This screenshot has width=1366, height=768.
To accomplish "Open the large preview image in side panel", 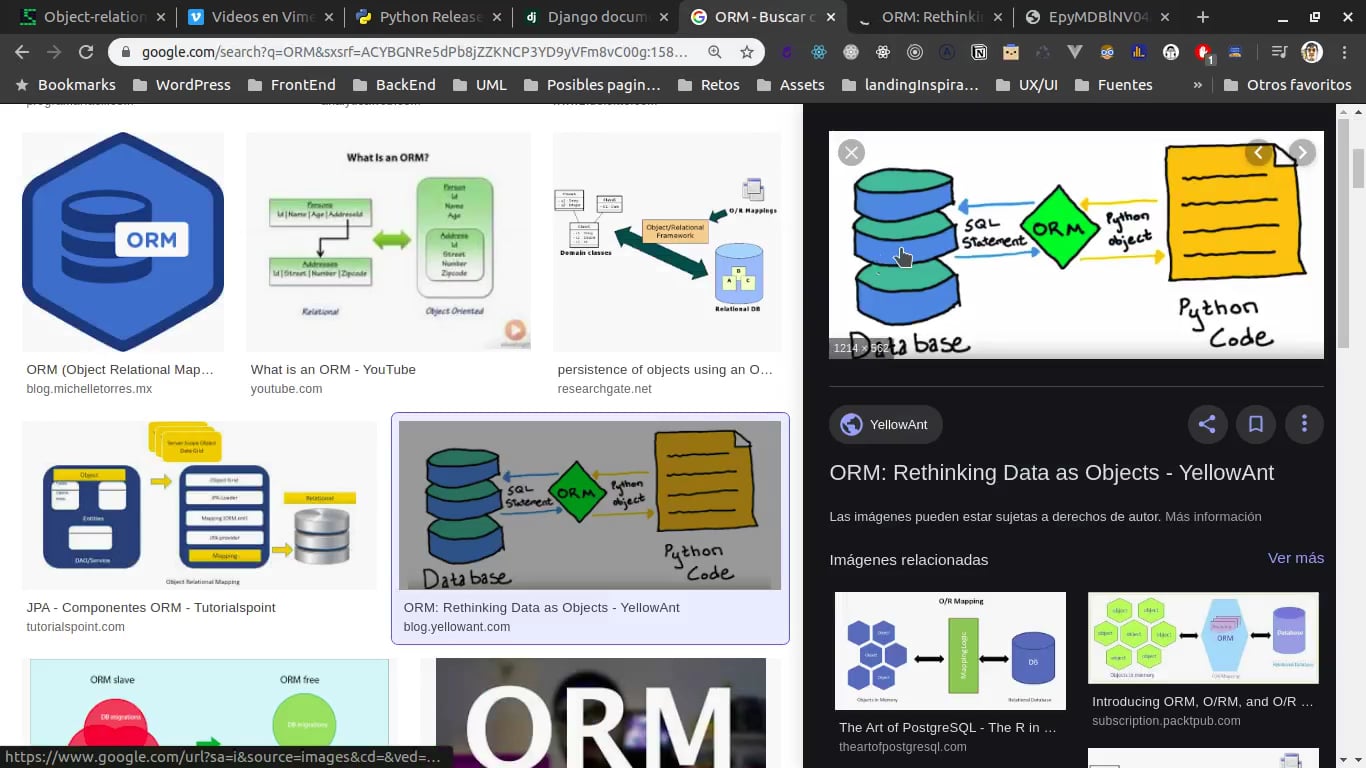I will coord(1076,245).
